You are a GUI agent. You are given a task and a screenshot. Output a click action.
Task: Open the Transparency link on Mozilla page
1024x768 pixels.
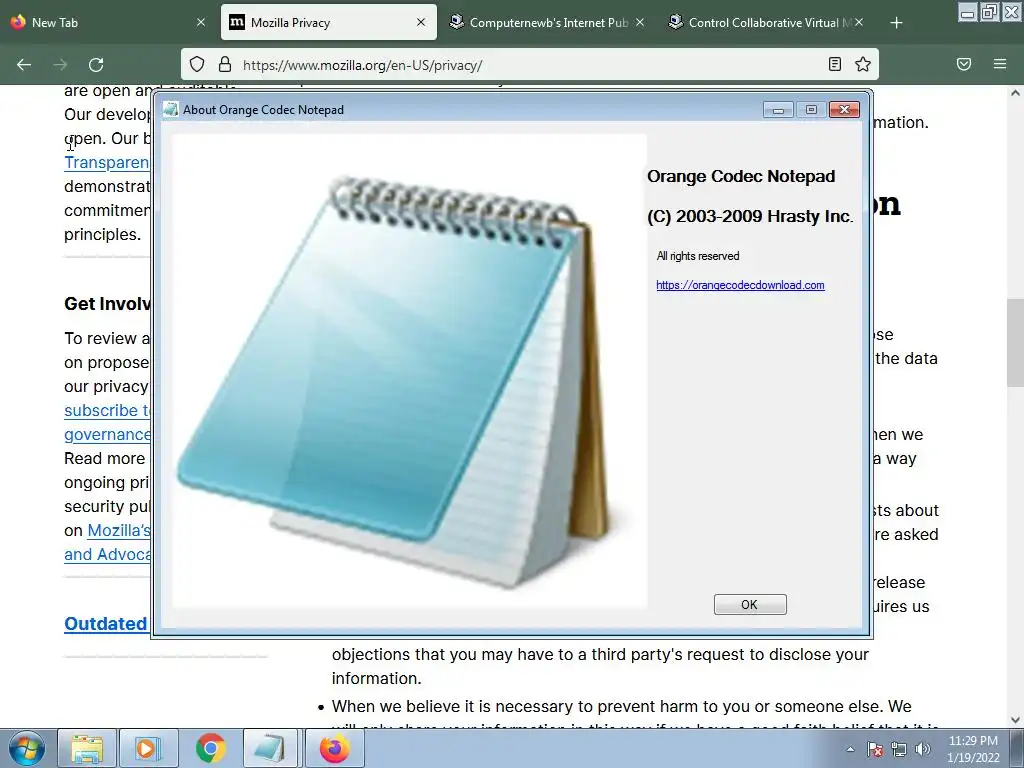click(x=106, y=163)
